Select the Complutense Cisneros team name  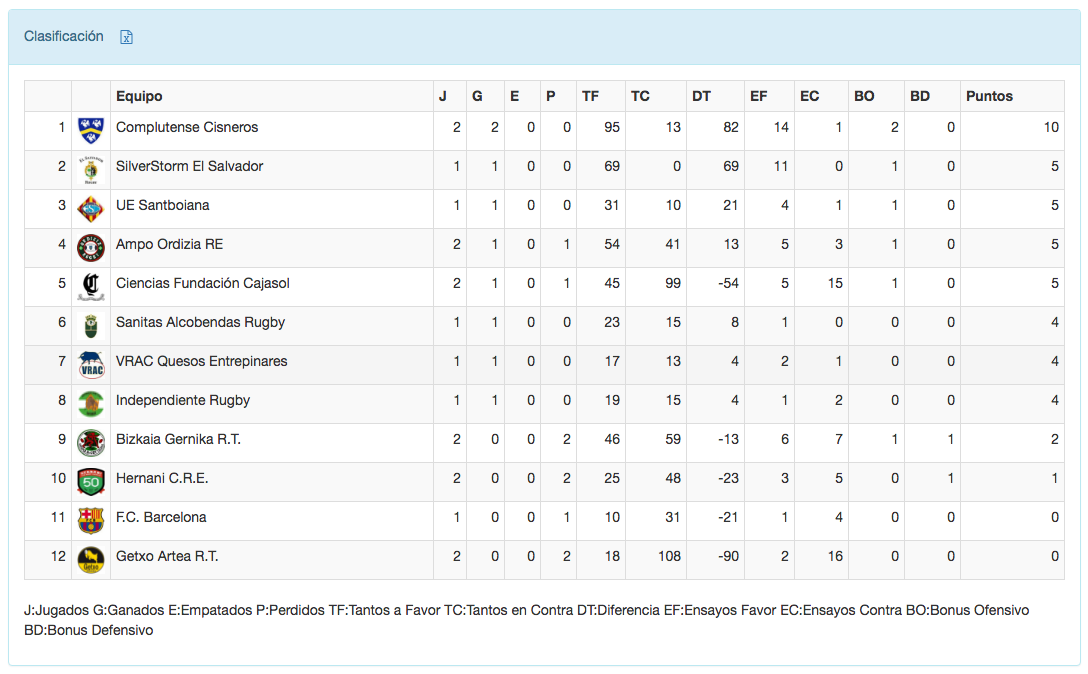tap(187, 127)
